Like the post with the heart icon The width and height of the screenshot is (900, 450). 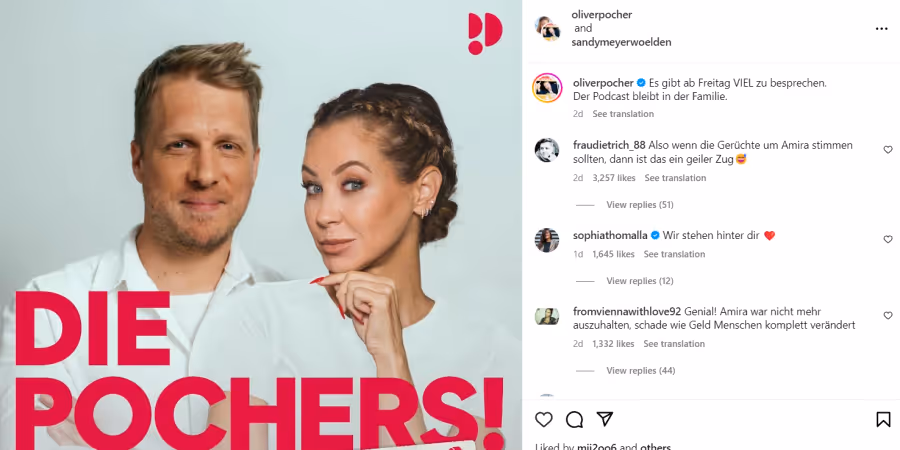(544, 420)
